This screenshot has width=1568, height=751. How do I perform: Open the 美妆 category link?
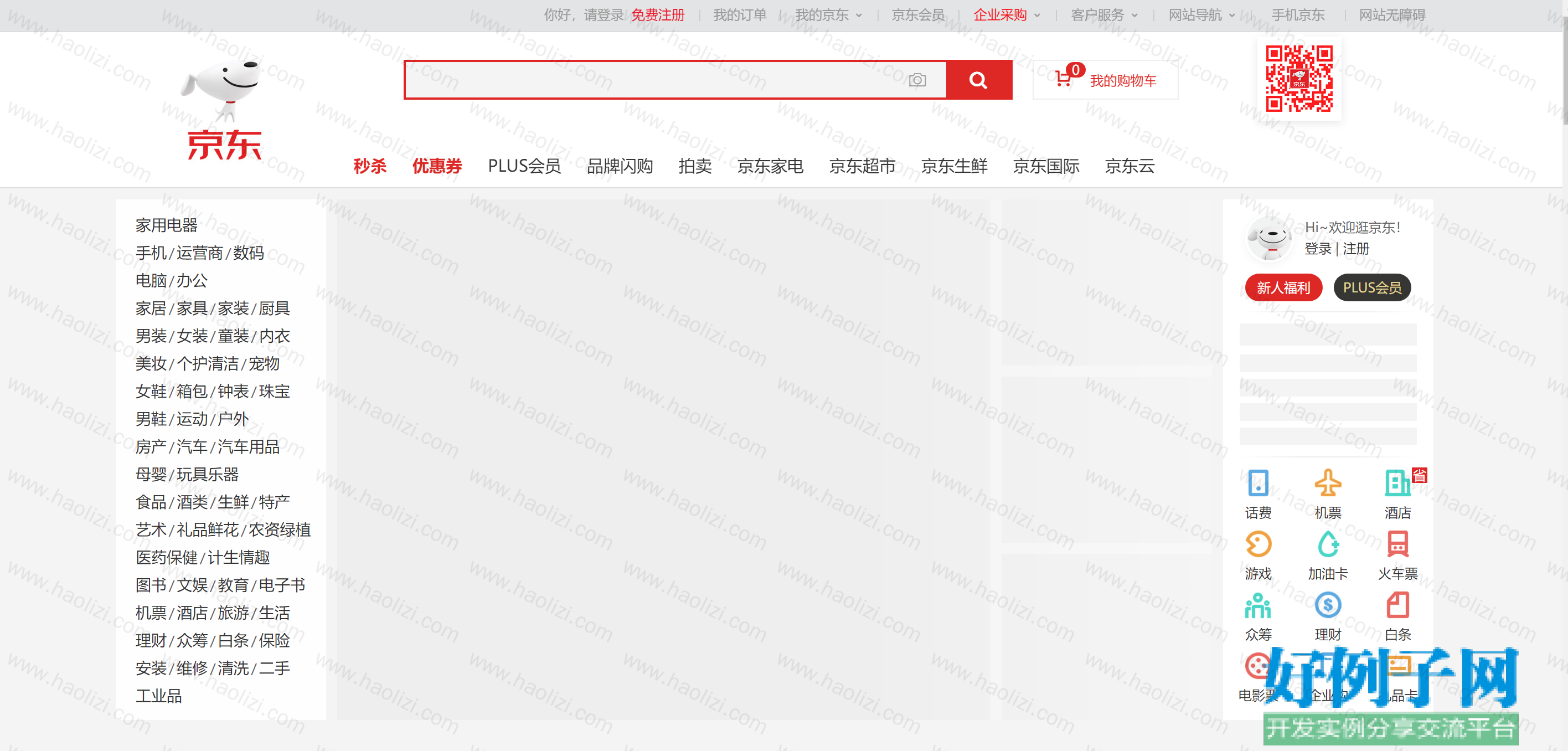coord(151,364)
